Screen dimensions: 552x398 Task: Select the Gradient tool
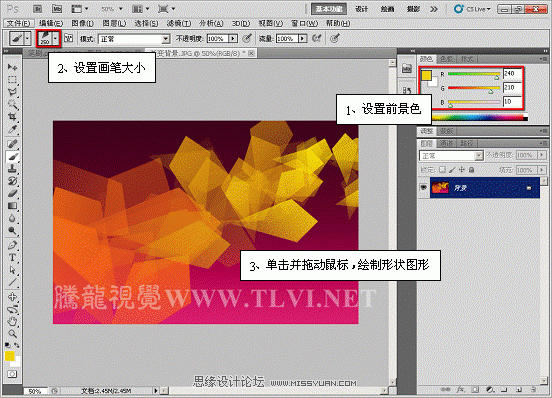12,206
